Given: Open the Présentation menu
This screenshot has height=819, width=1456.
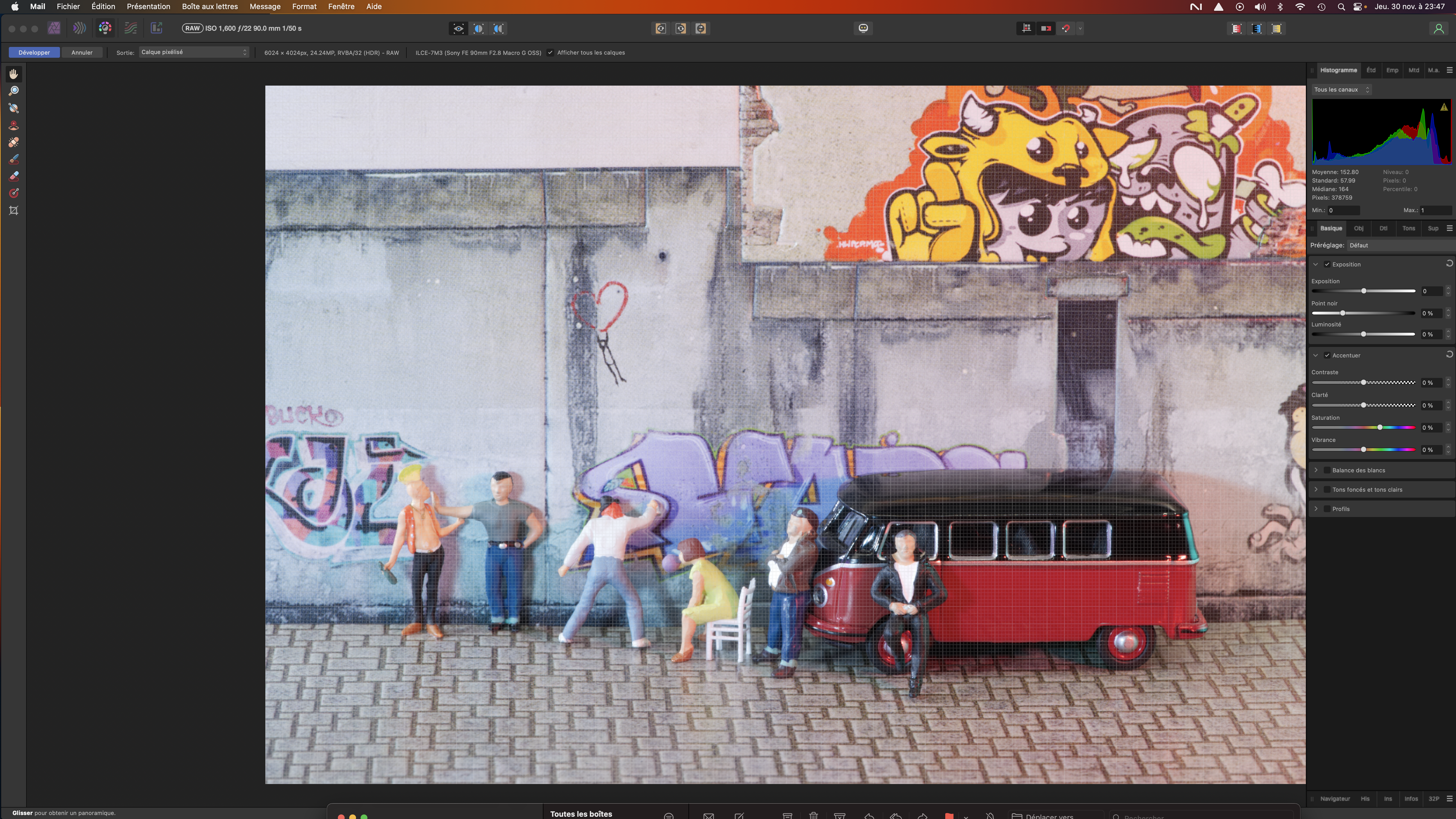Looking at the screenshot, I should pyautogui.click(x=148, y=6).
